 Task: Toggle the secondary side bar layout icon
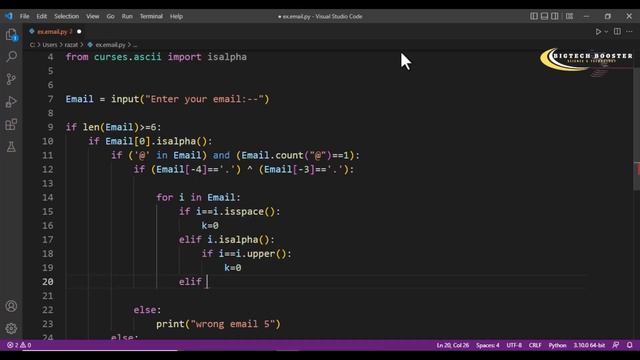[x=555, y=16]
